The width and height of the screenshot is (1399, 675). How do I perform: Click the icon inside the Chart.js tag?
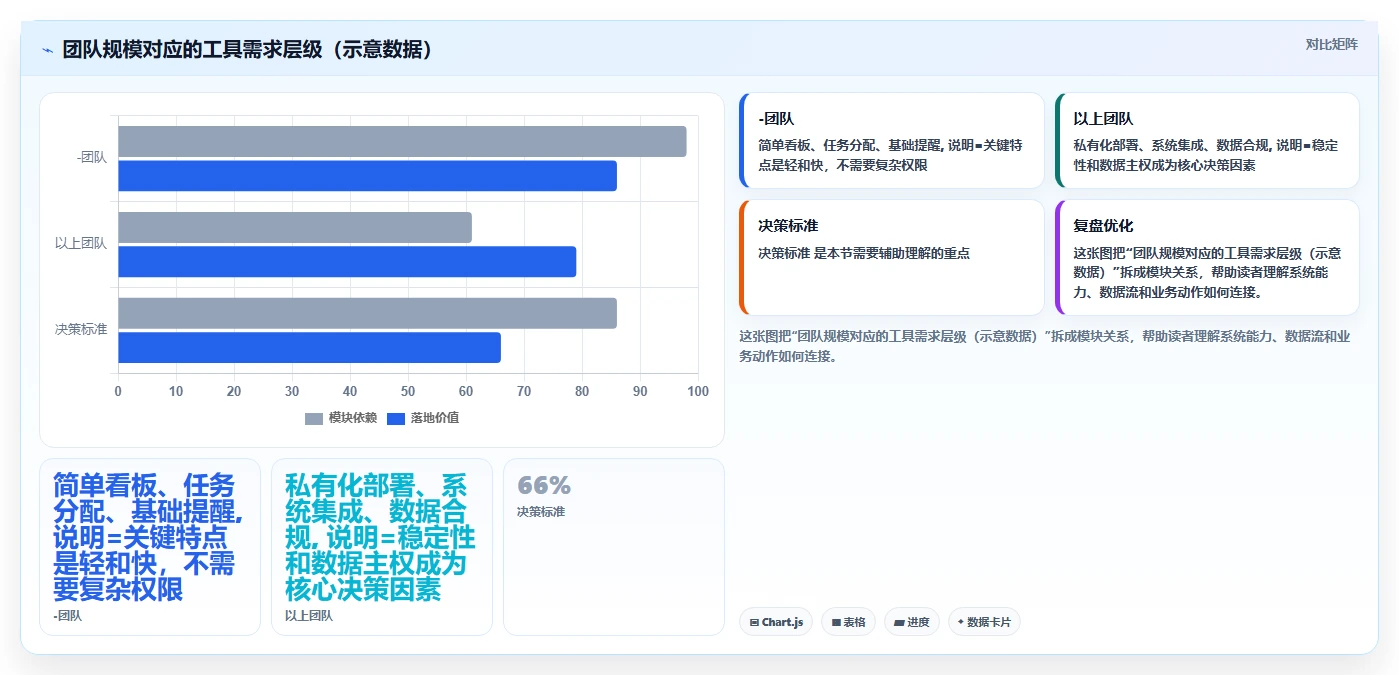[x=754, y=623]
